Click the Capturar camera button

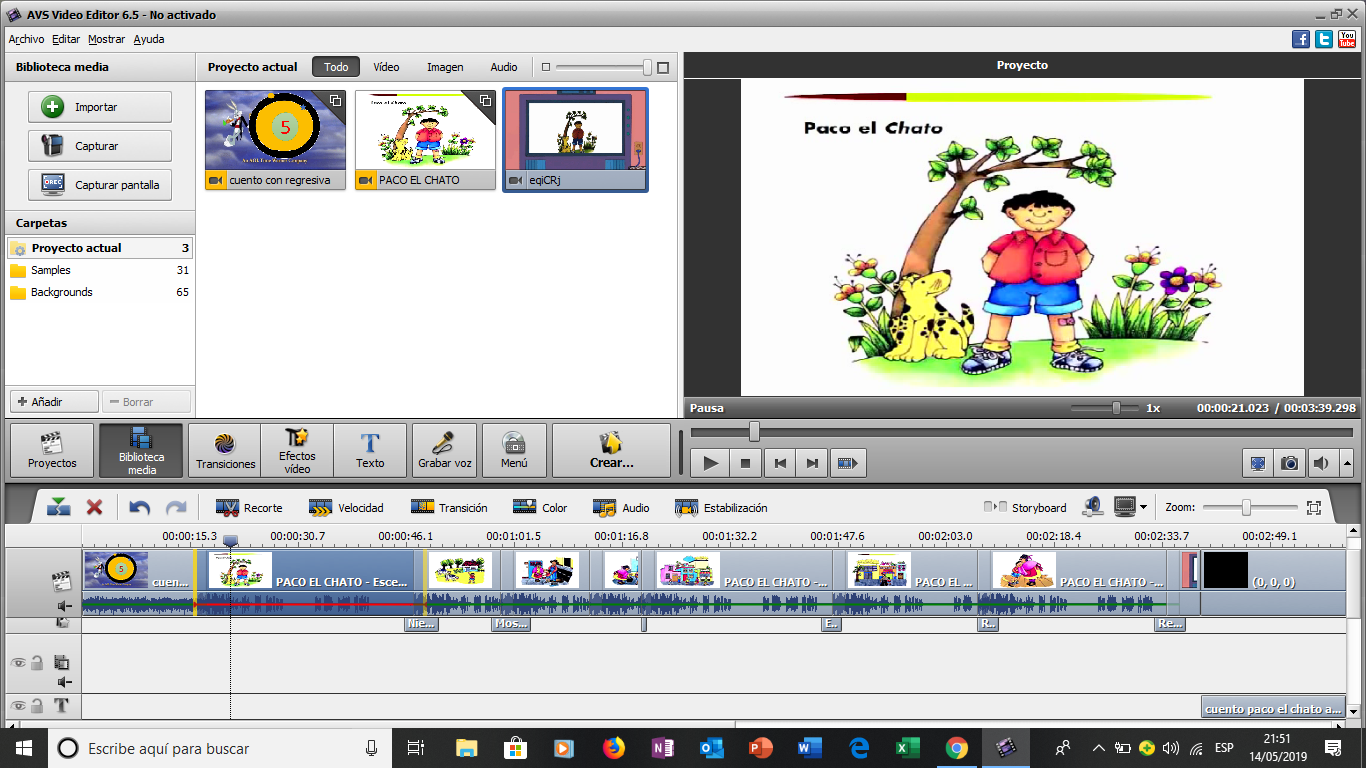(99, 146)
